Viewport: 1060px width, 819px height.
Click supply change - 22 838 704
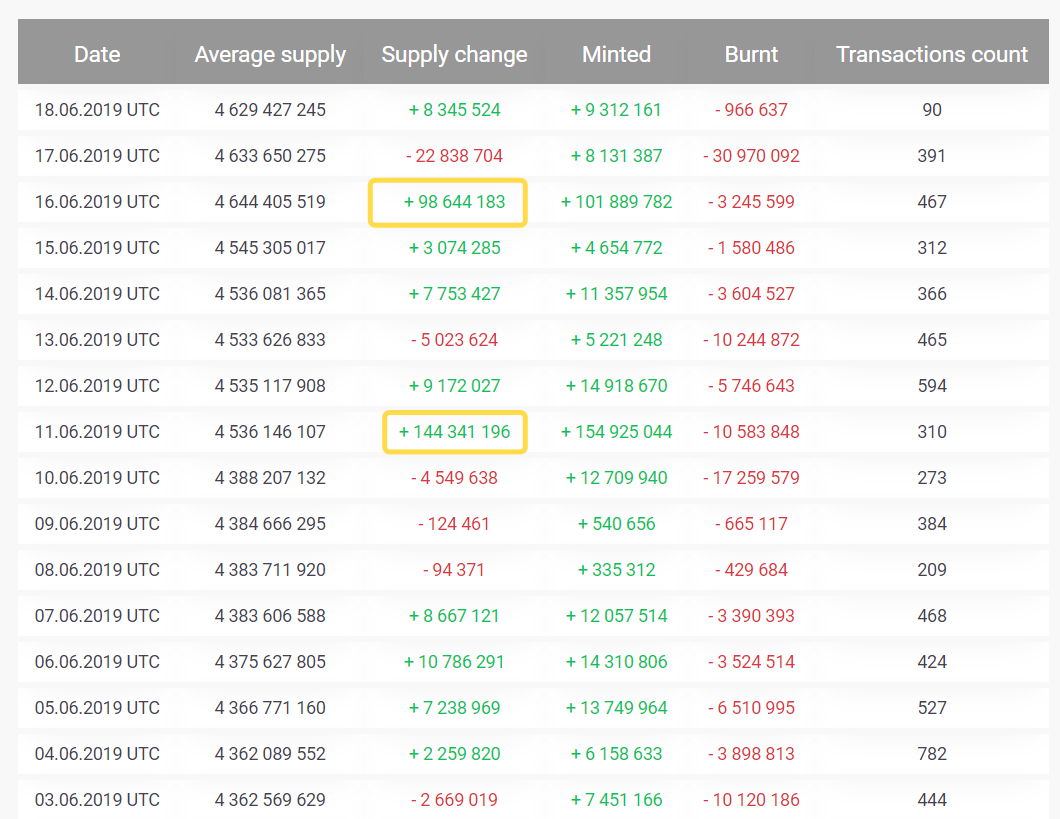click(x=454, y=155)
